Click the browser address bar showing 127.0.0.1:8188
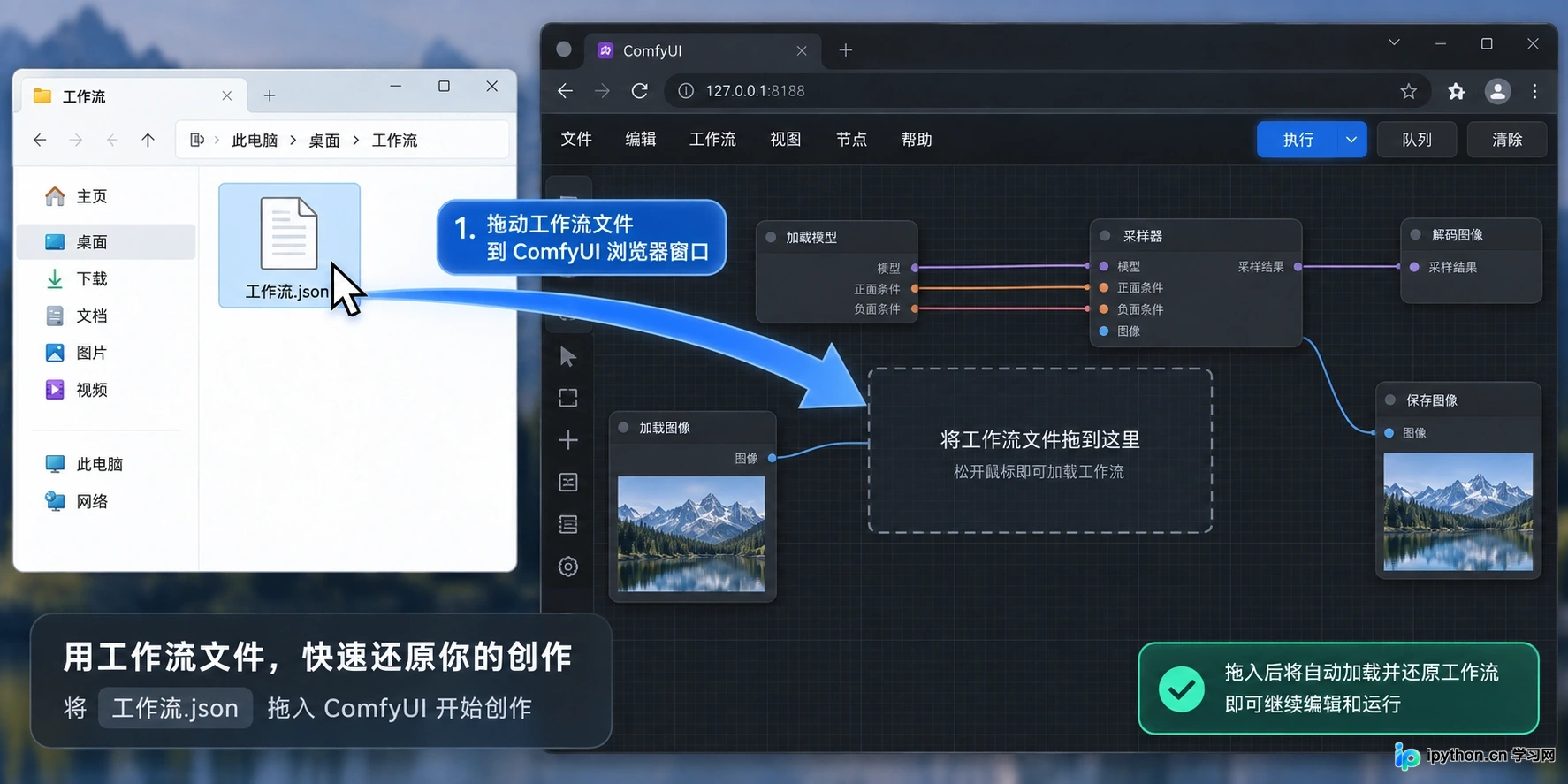The width and height of the screenshot is (1568, 784). (x=1047, y=91)
